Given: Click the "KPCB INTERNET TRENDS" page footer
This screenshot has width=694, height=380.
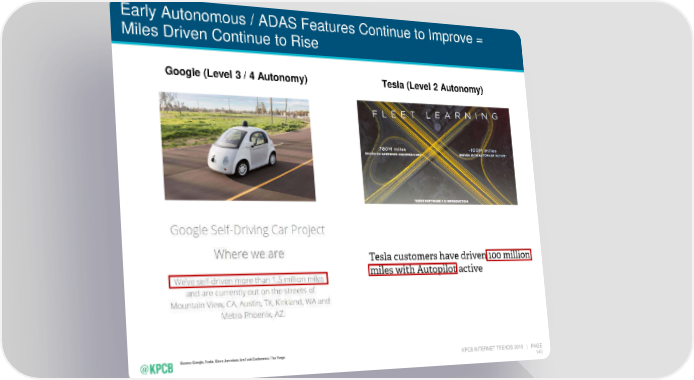Looking at the screenshot, I should tap(492, 348).
